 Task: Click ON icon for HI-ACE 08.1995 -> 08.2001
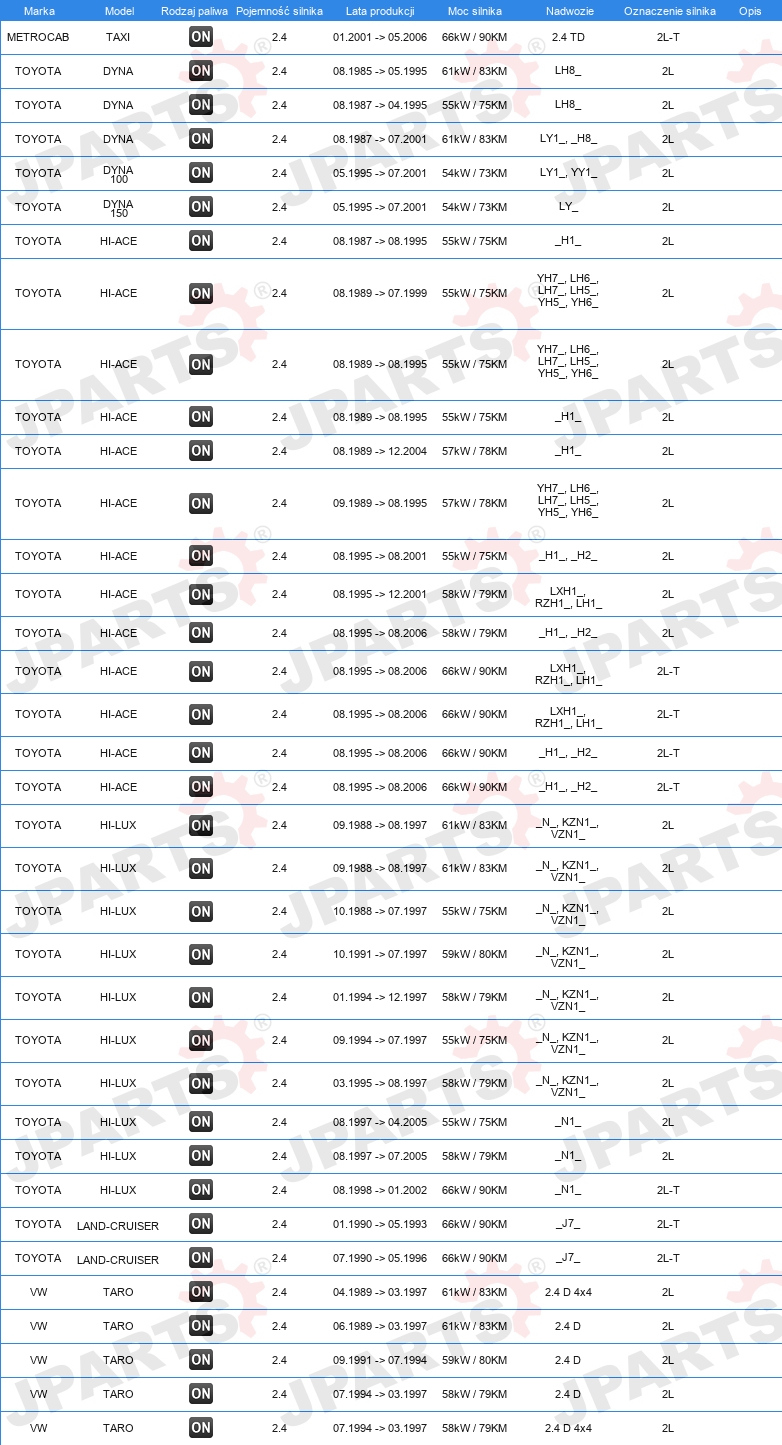click(201, 556)
